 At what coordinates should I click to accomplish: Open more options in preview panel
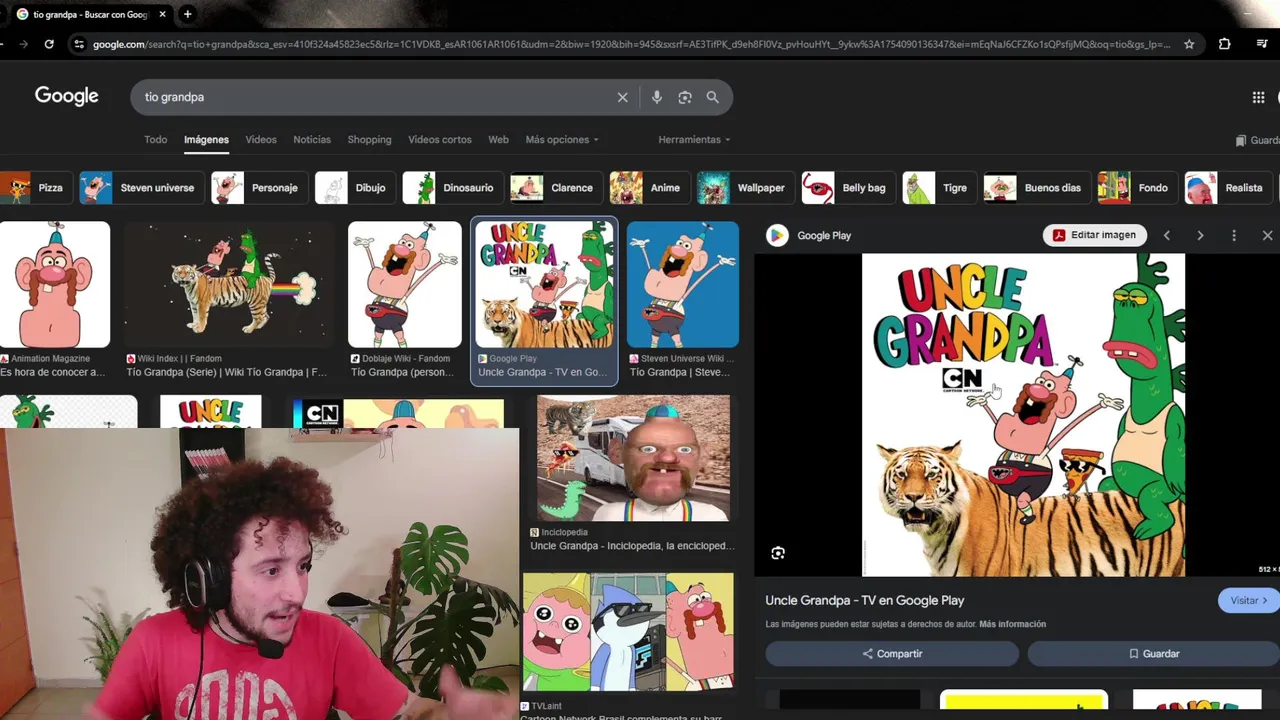[x=1234, y=235]
